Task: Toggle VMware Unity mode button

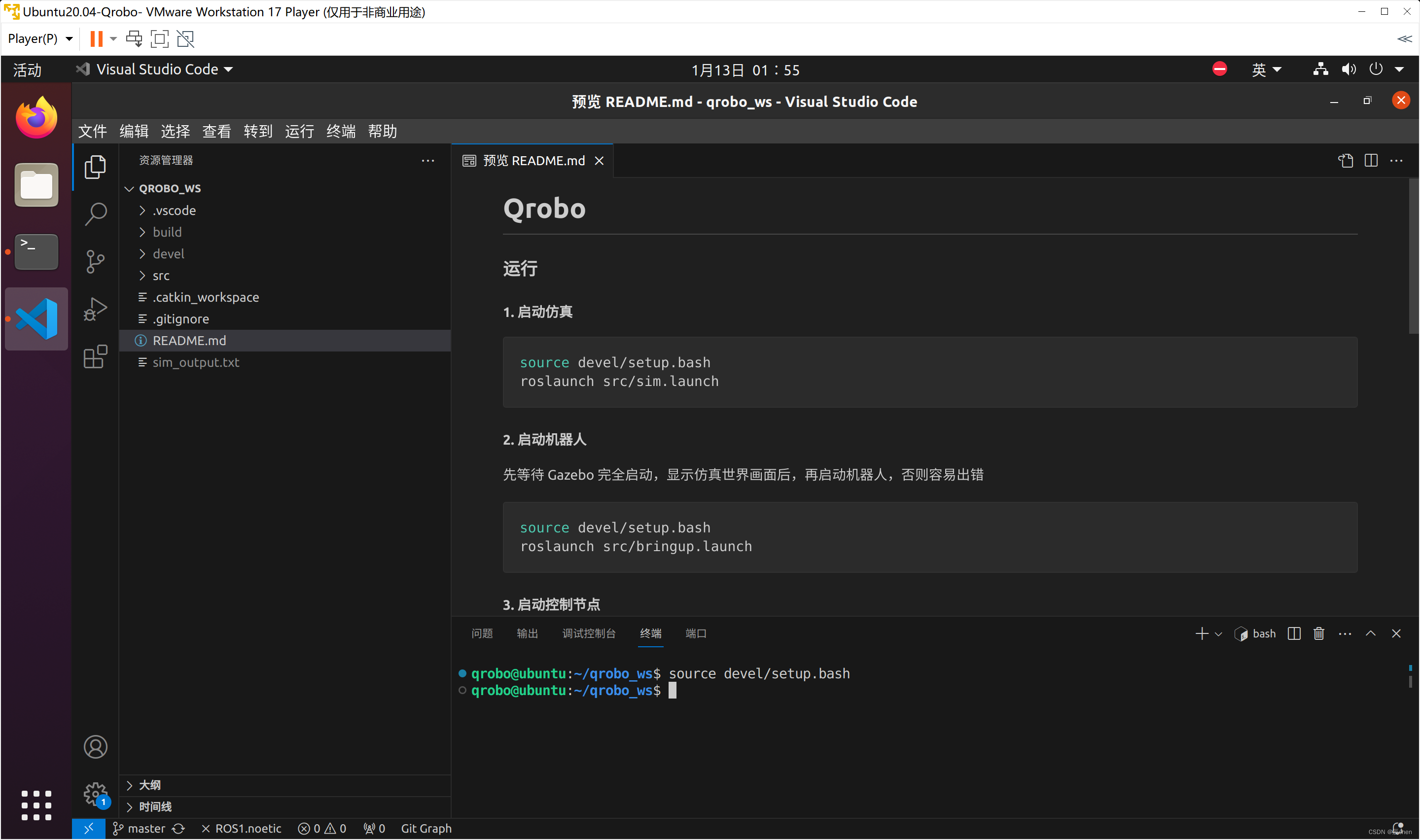Action: coord(186,38)
